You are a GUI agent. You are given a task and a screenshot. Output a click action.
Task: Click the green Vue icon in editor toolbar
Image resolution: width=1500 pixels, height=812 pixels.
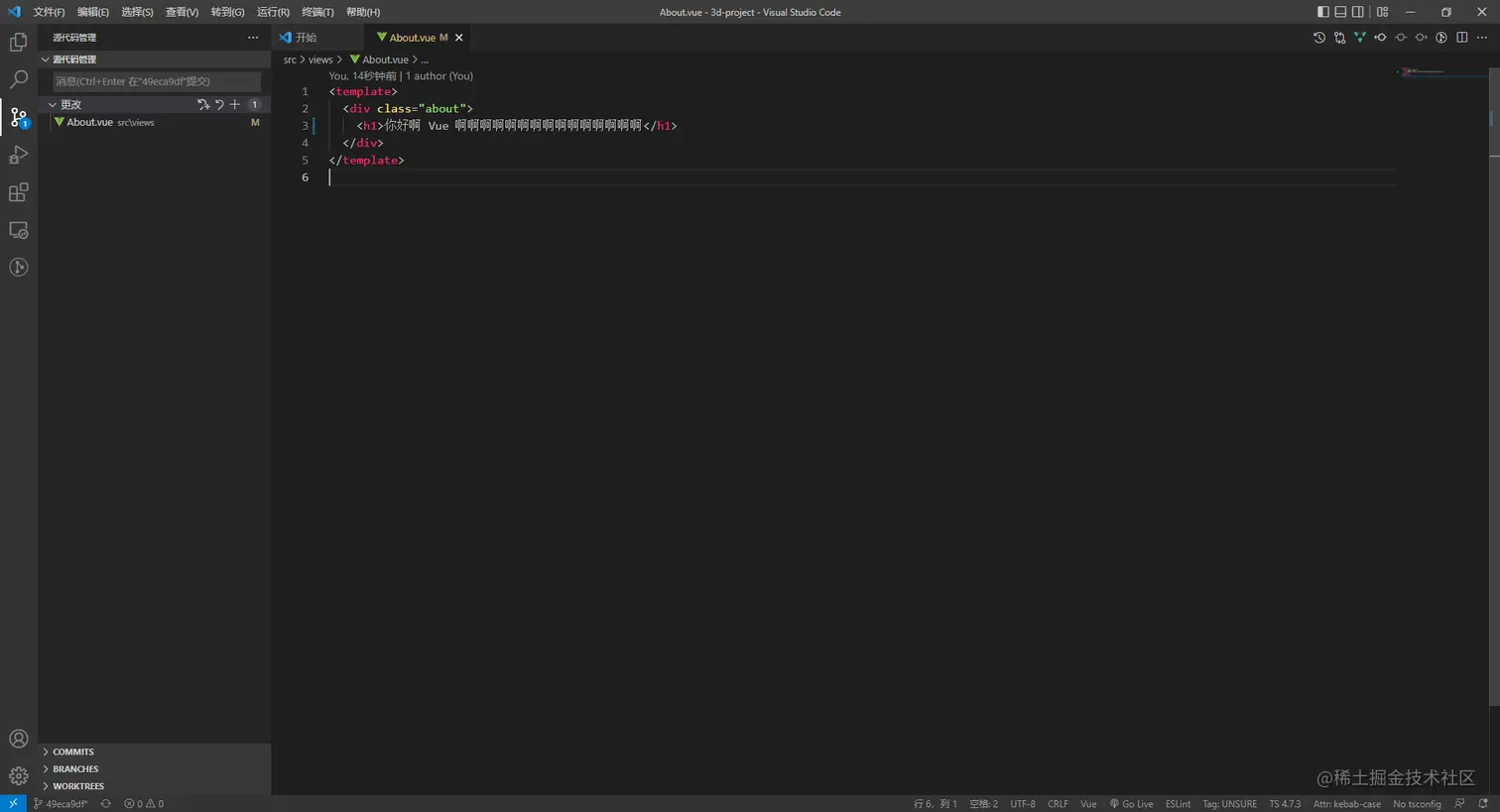coord(1360,38)
